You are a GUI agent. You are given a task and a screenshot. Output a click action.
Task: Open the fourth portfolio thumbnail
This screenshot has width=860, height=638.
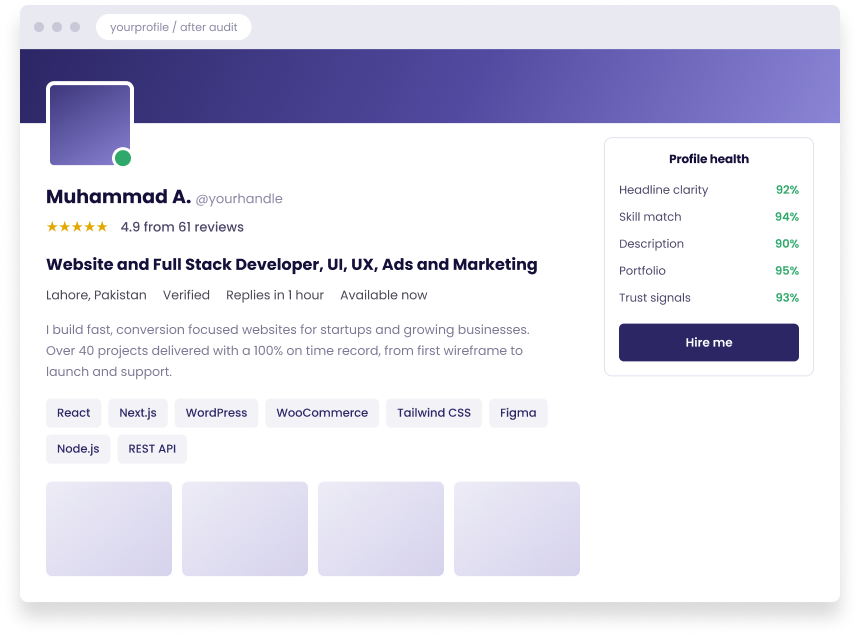(517, 529)
